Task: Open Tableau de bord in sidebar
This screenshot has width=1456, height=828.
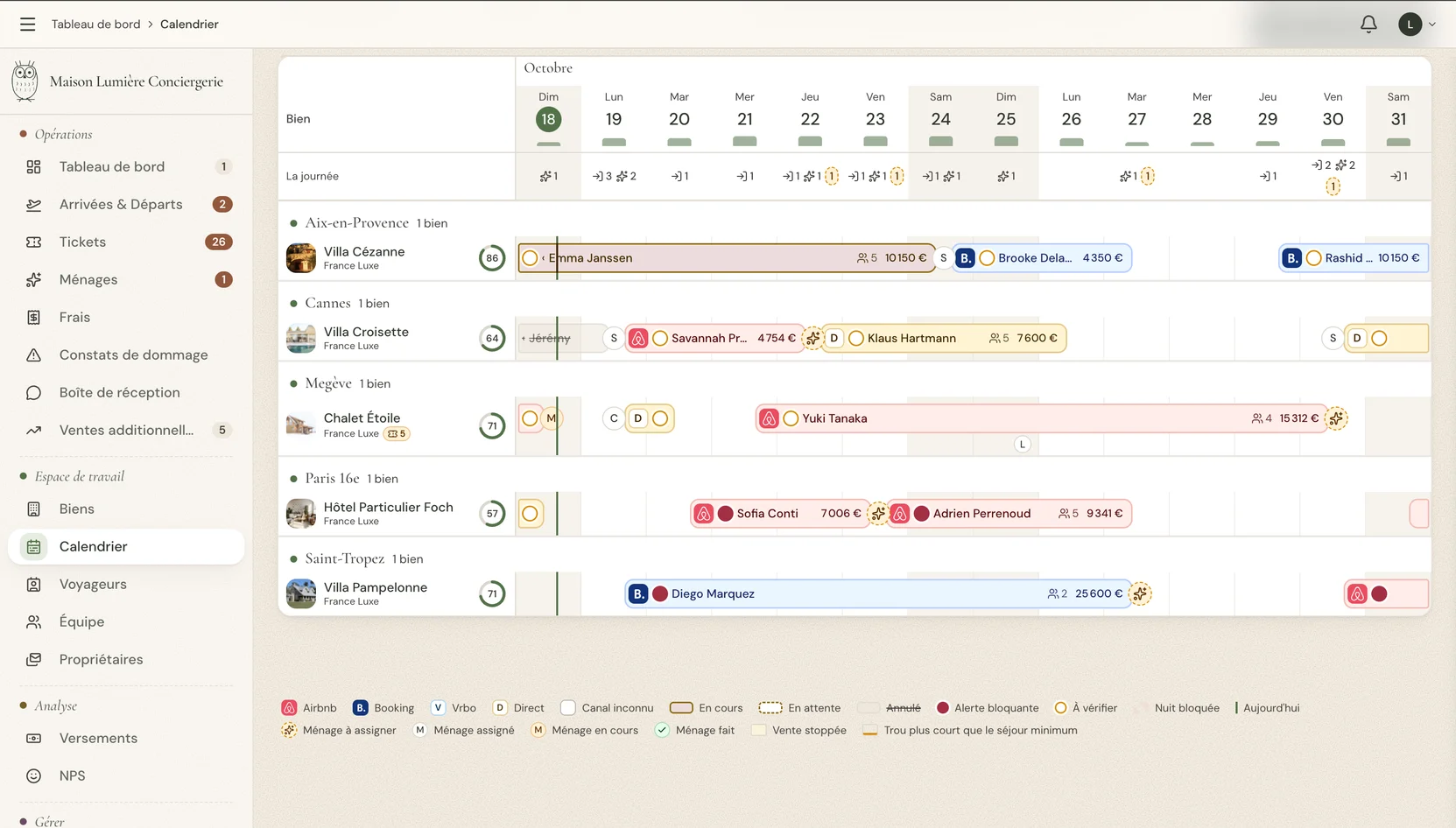Action: point(127,167)
